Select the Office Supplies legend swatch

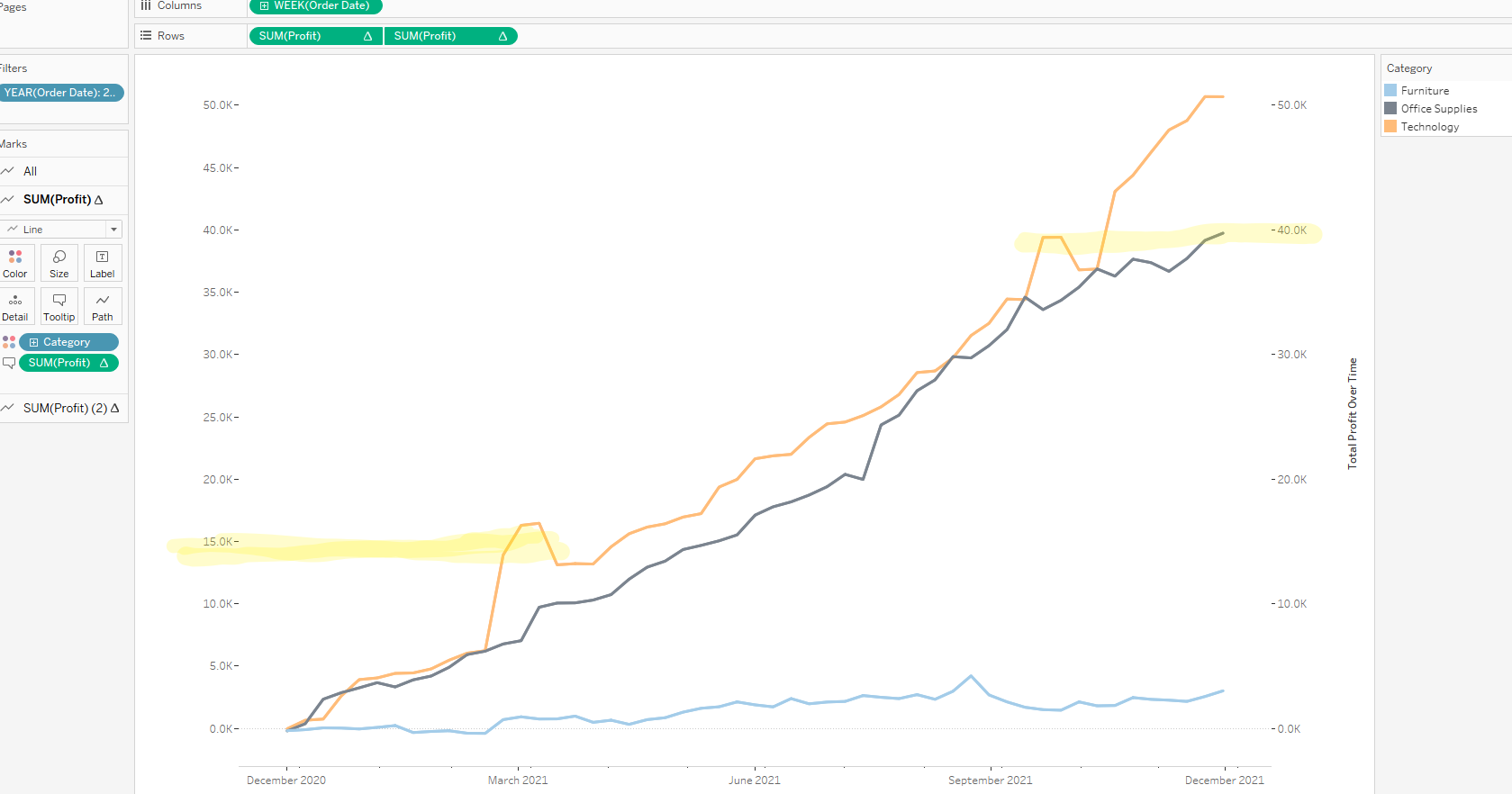tap(1390, 109)
